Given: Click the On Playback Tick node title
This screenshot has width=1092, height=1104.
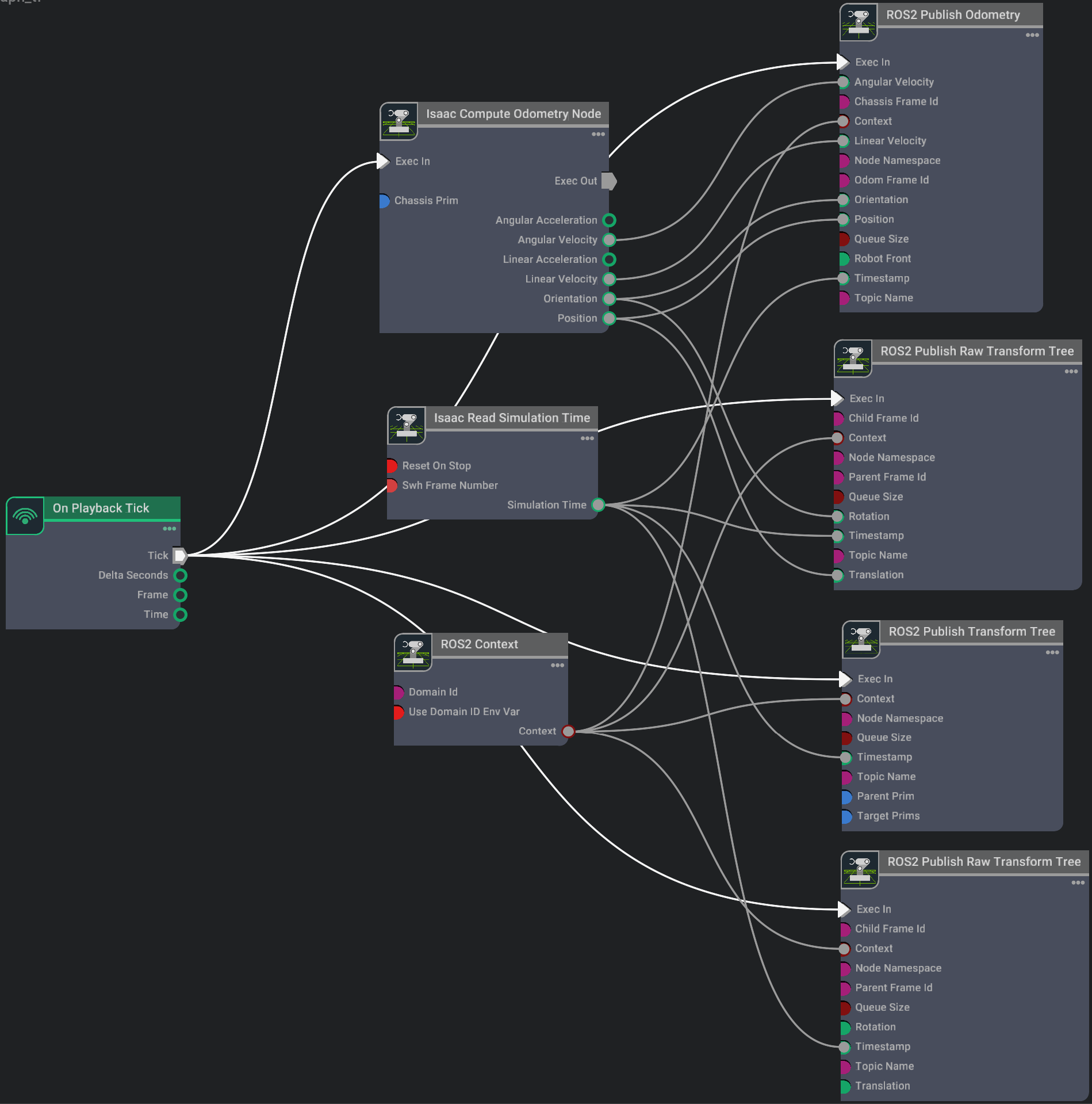Looking at the screenshot, I should (x=101, y=508).
